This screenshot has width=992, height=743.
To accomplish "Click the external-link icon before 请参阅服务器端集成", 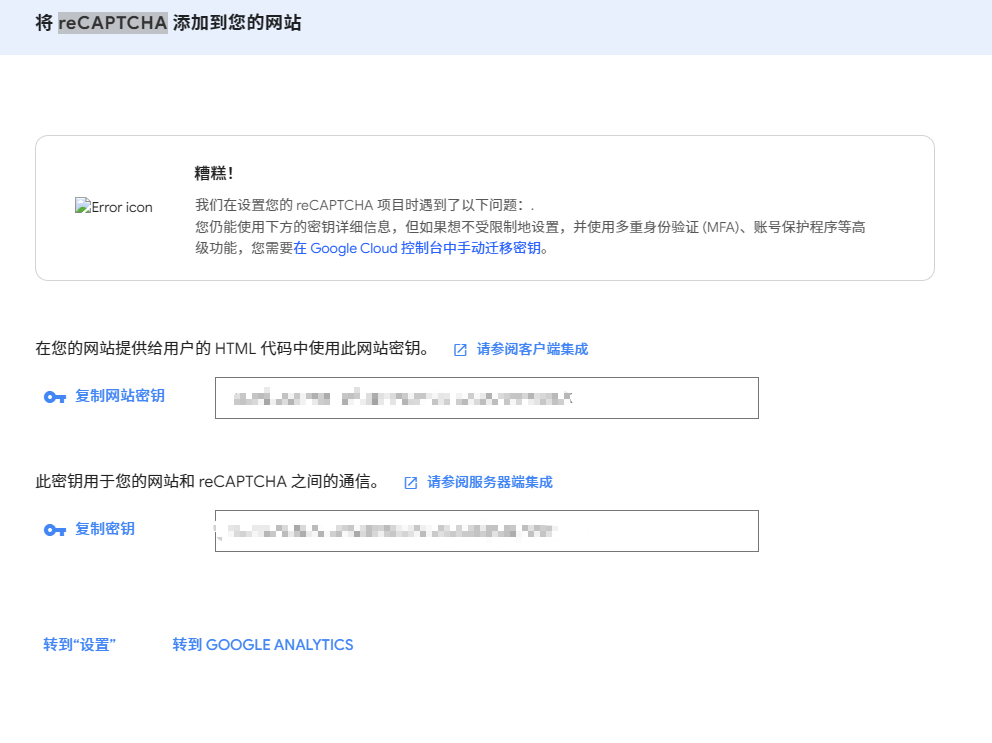I will 410,482.
